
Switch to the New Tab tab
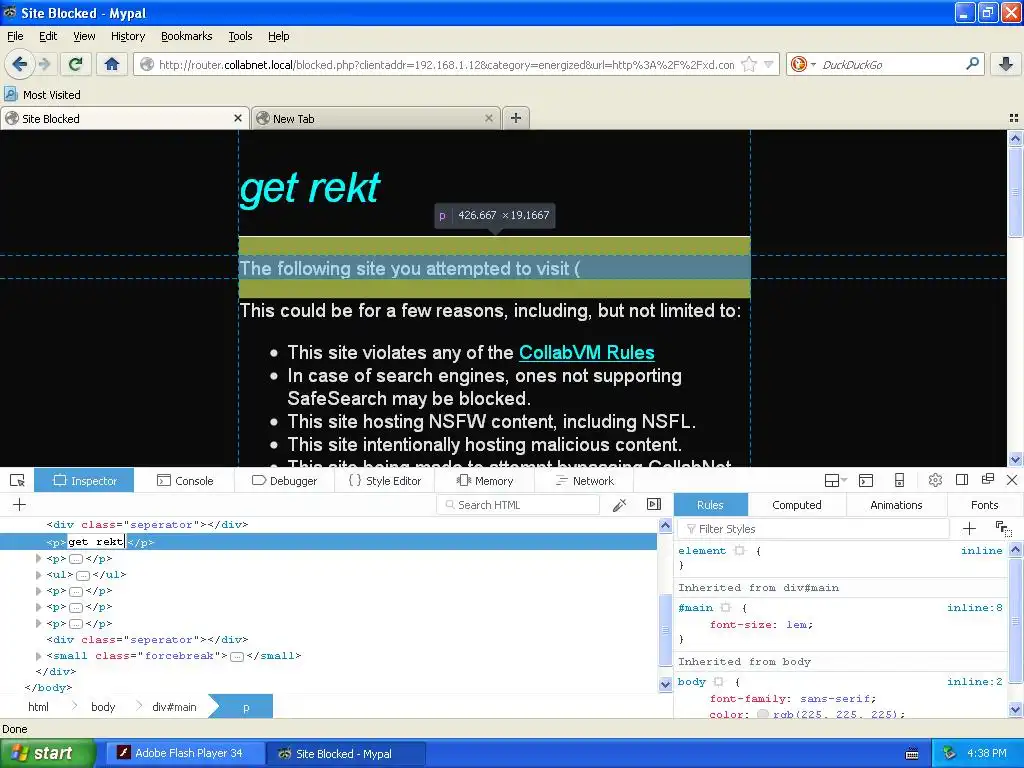click(376, 118)
